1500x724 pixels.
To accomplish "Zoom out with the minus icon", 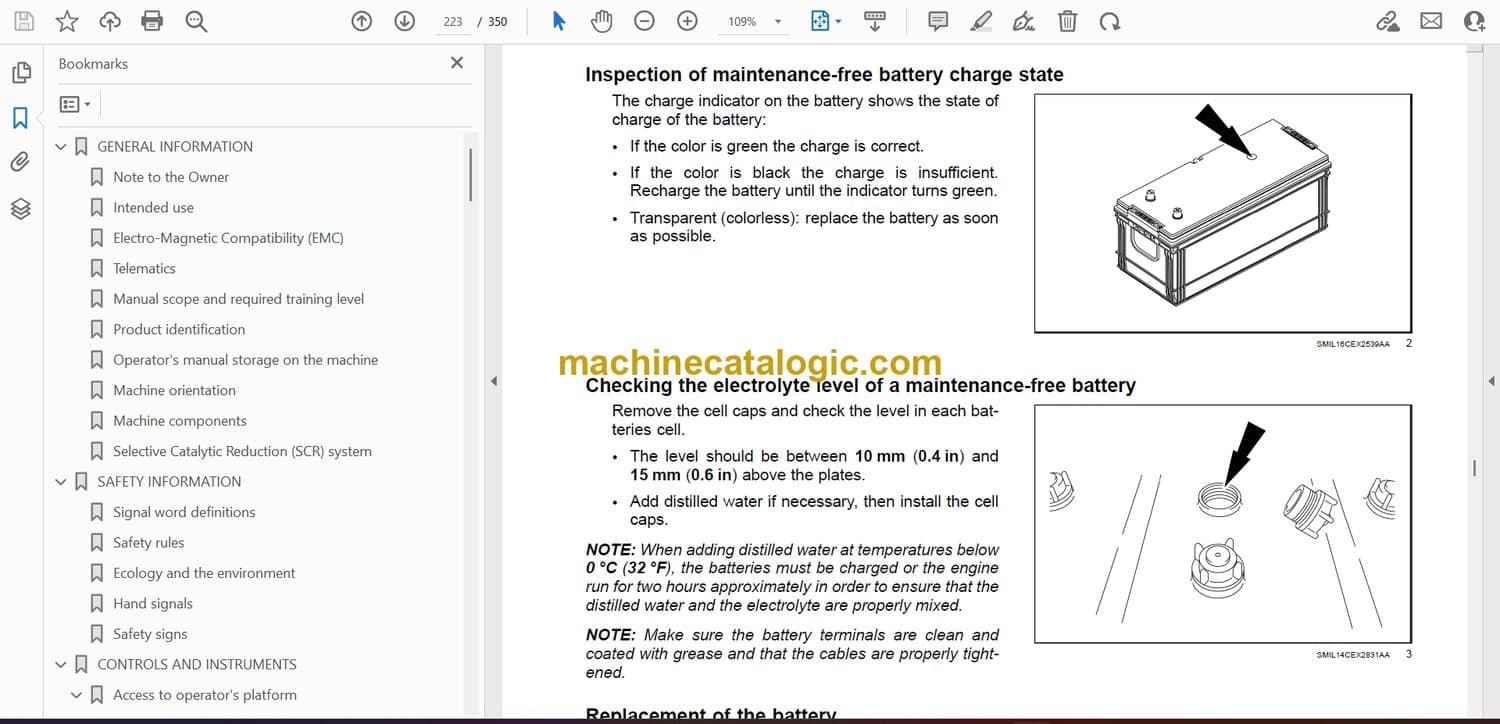I will click(645, 21).
